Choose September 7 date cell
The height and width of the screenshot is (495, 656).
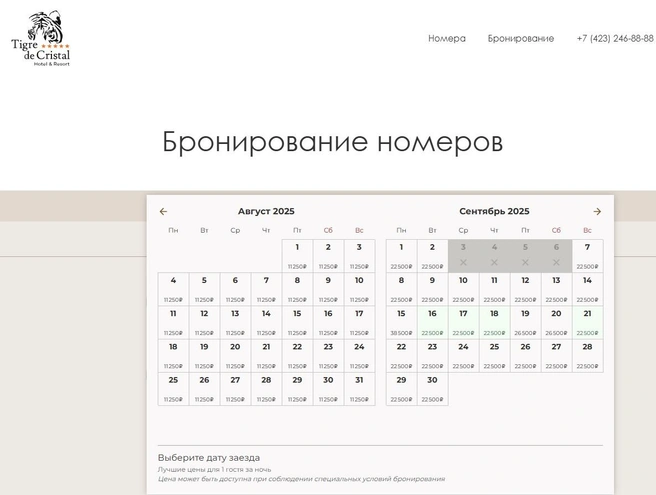pos(588,256)
